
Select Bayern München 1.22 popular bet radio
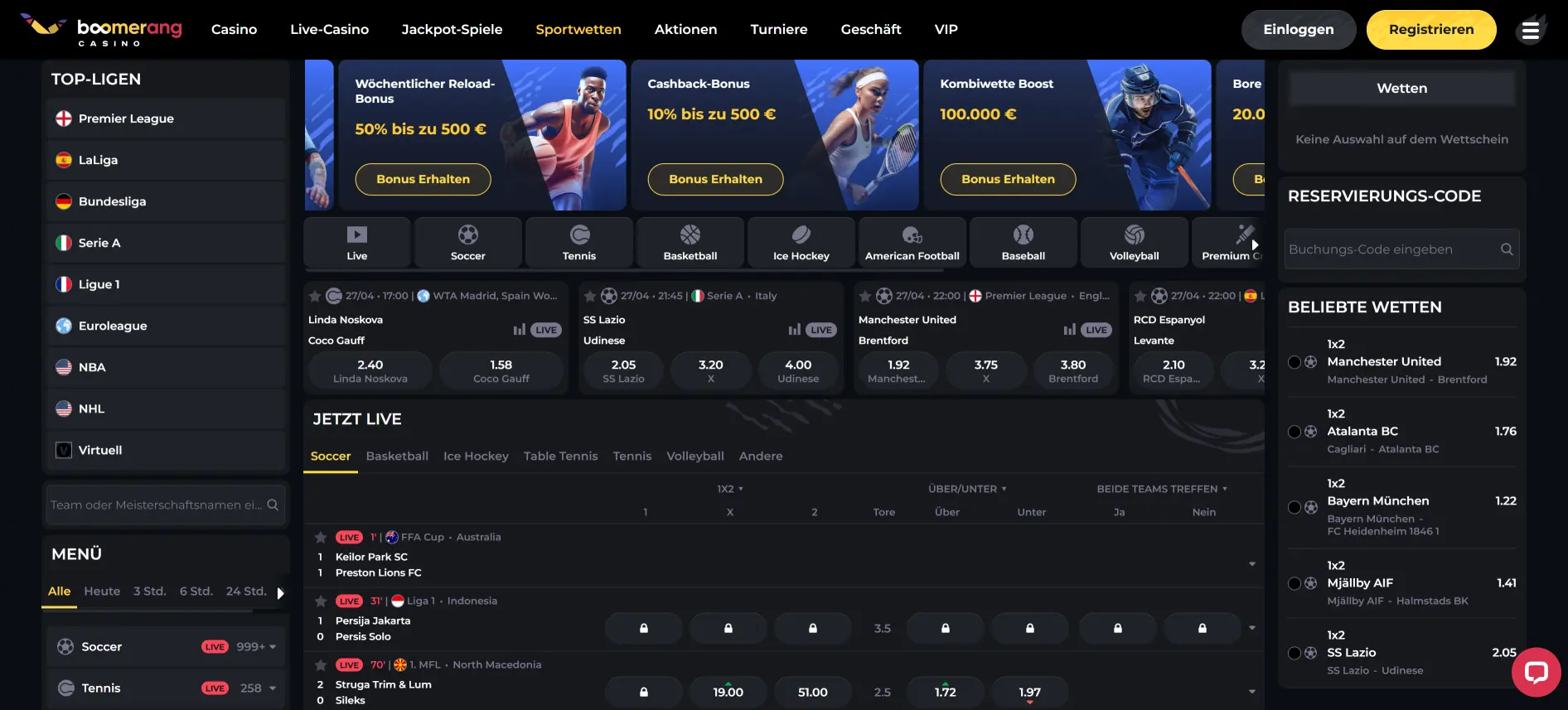click(1295, 507)
